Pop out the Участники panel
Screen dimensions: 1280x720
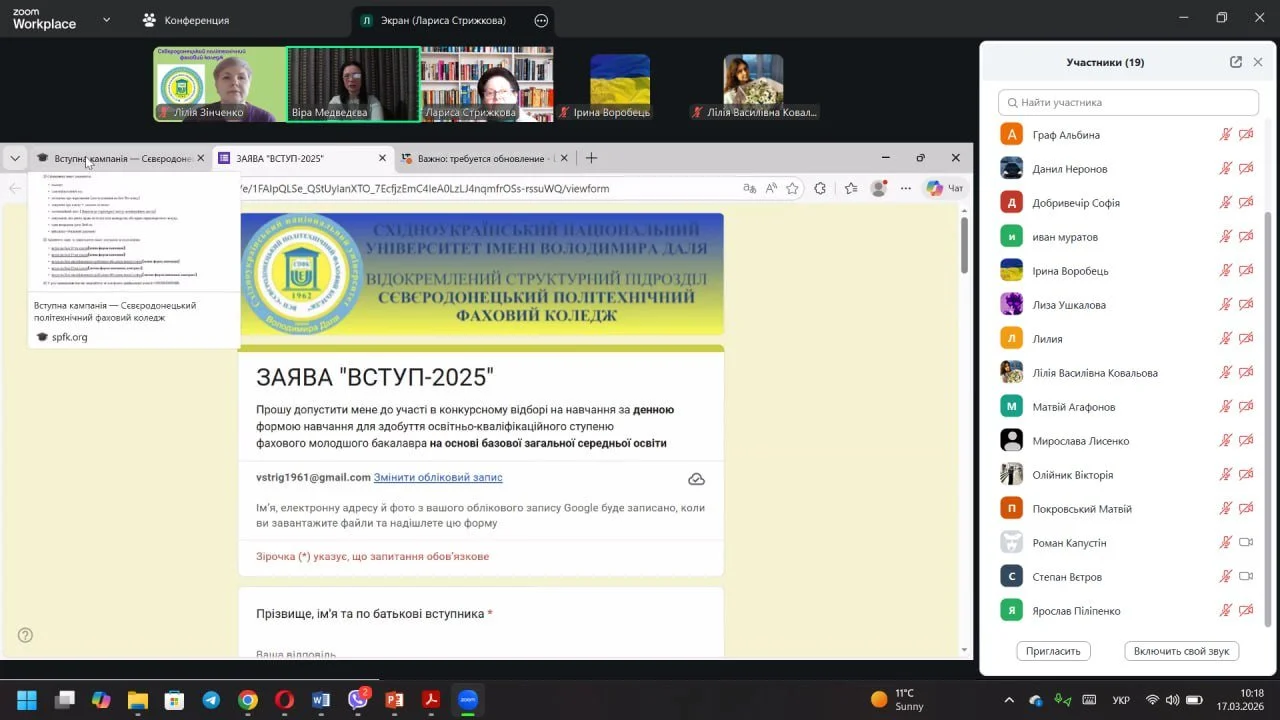point(1236,62)
